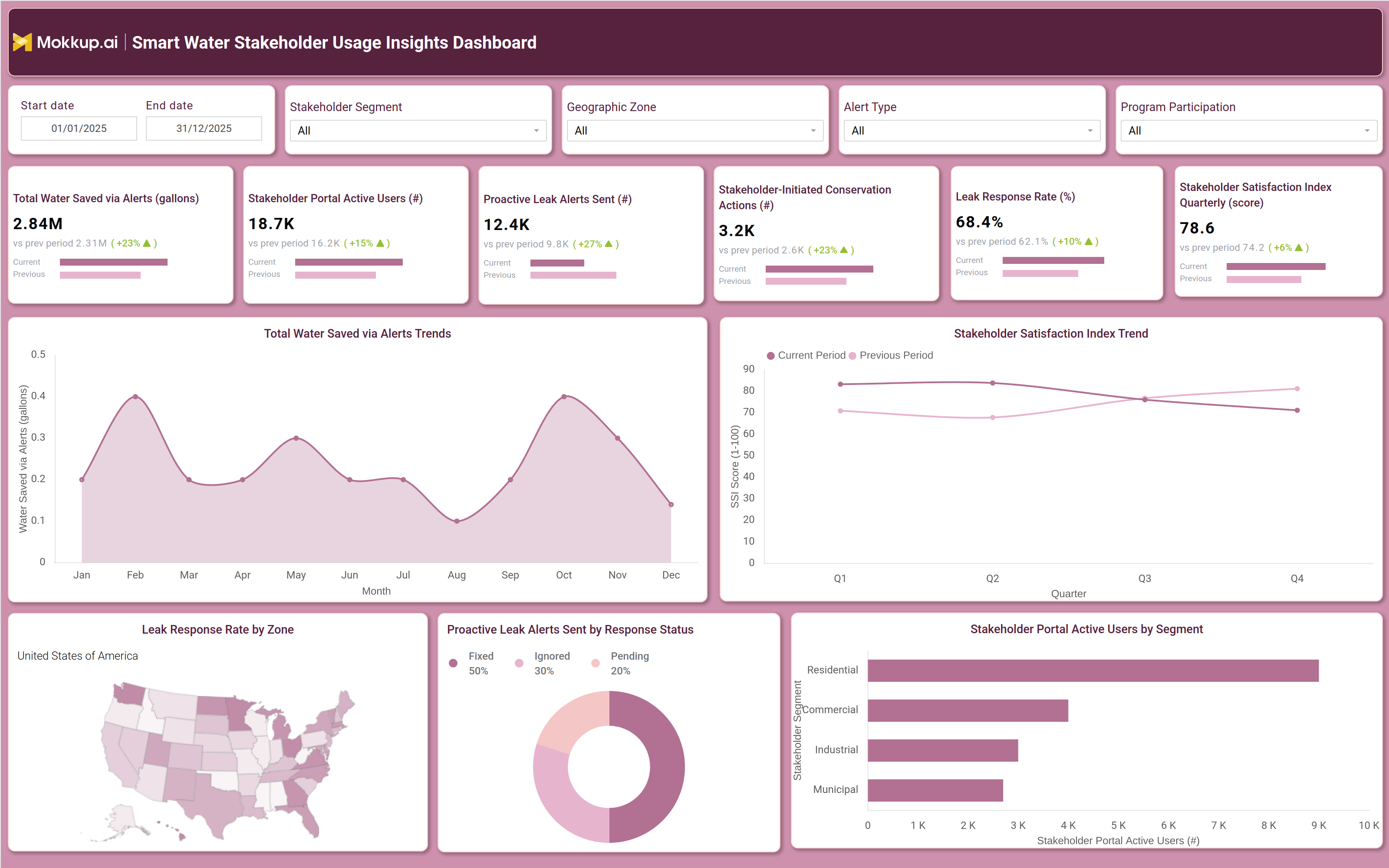1389x868 pixels.
Task: Click the green up-arrow in Total Water Saved card
Action: [146, 243]
